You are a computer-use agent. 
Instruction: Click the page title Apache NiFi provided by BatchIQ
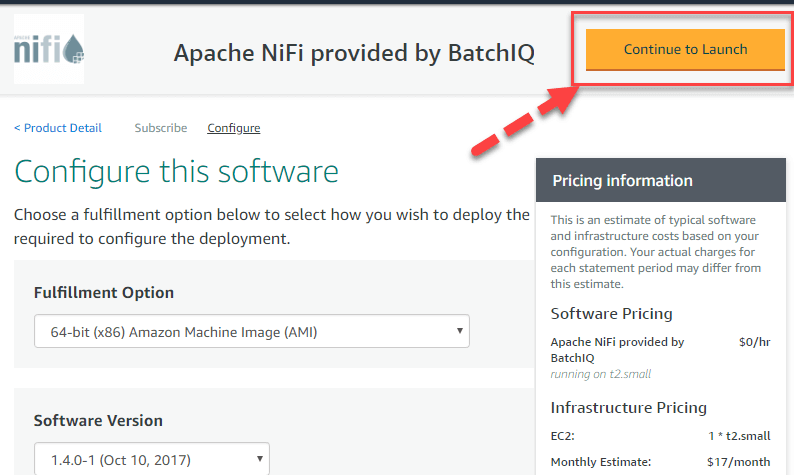coord(354,54)
